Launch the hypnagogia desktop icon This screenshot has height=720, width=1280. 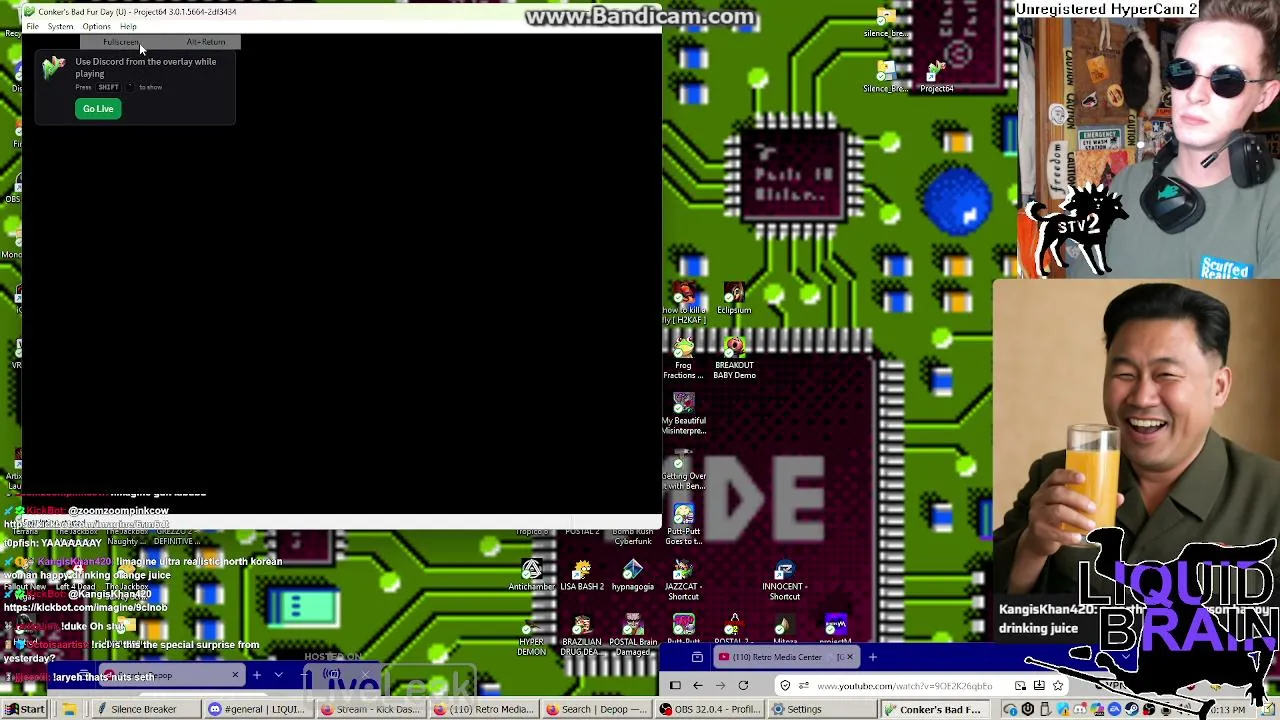(632, 575)
